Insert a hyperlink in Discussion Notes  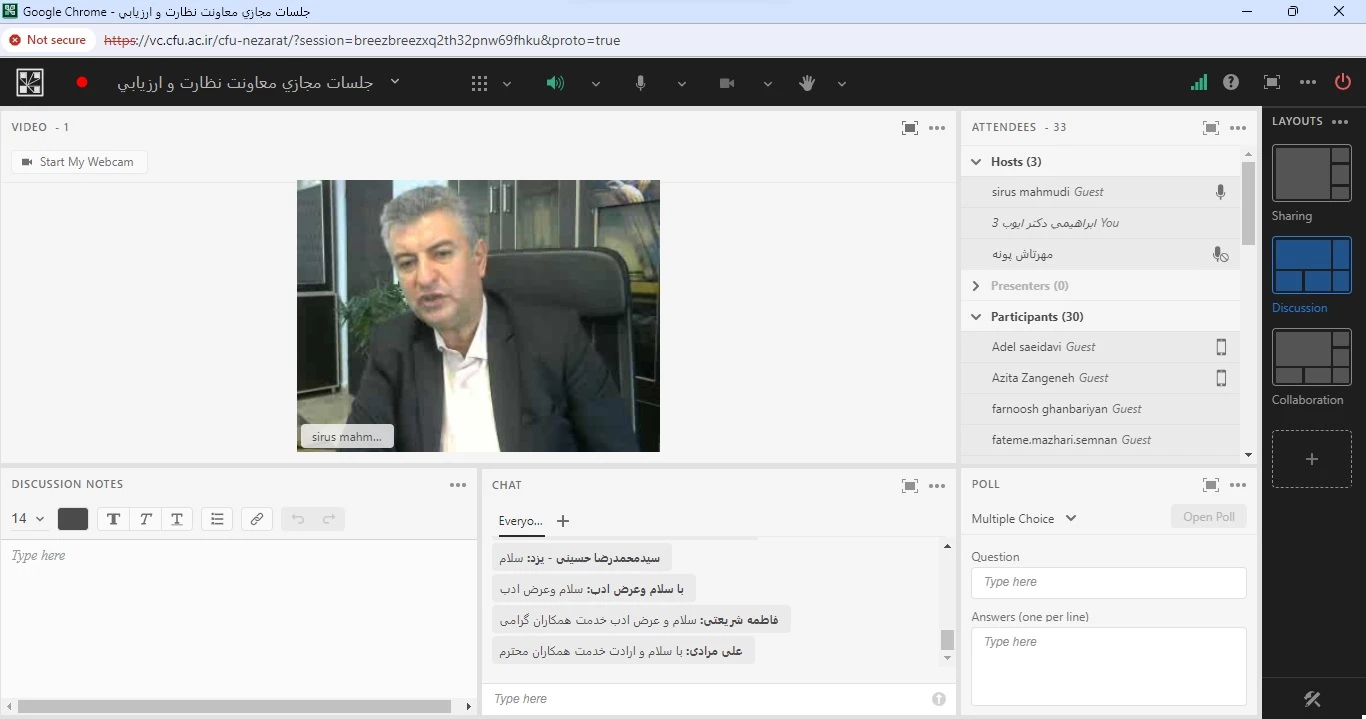coord(257,519)
